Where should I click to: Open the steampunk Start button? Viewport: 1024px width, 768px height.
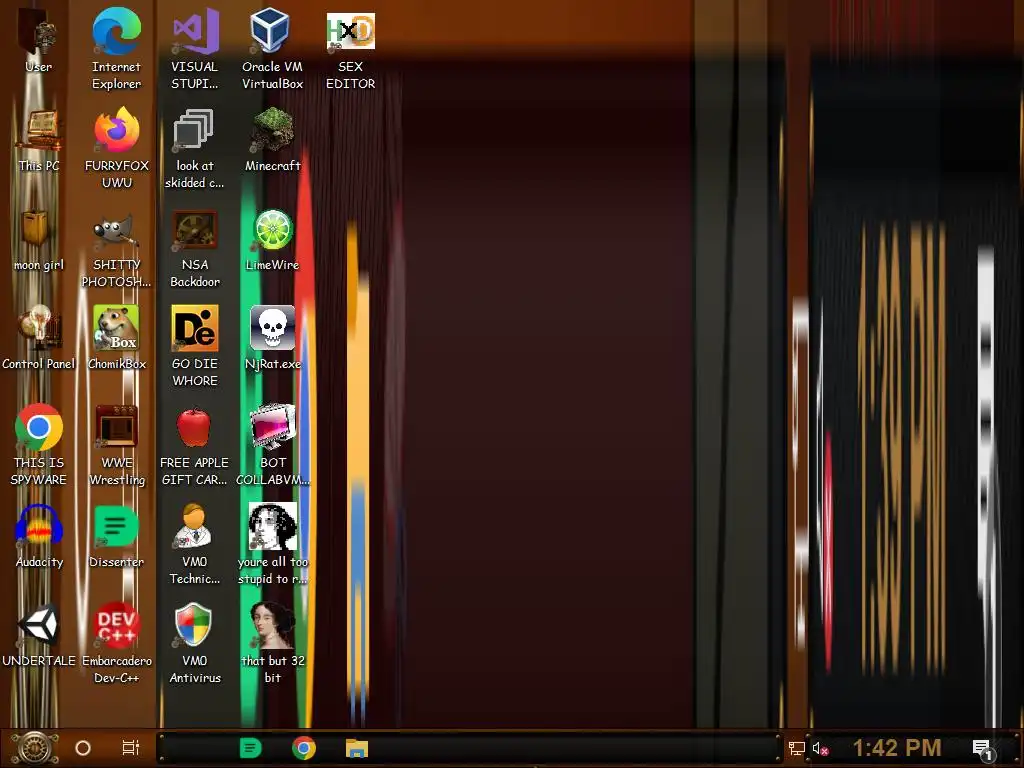coord(35,748)
